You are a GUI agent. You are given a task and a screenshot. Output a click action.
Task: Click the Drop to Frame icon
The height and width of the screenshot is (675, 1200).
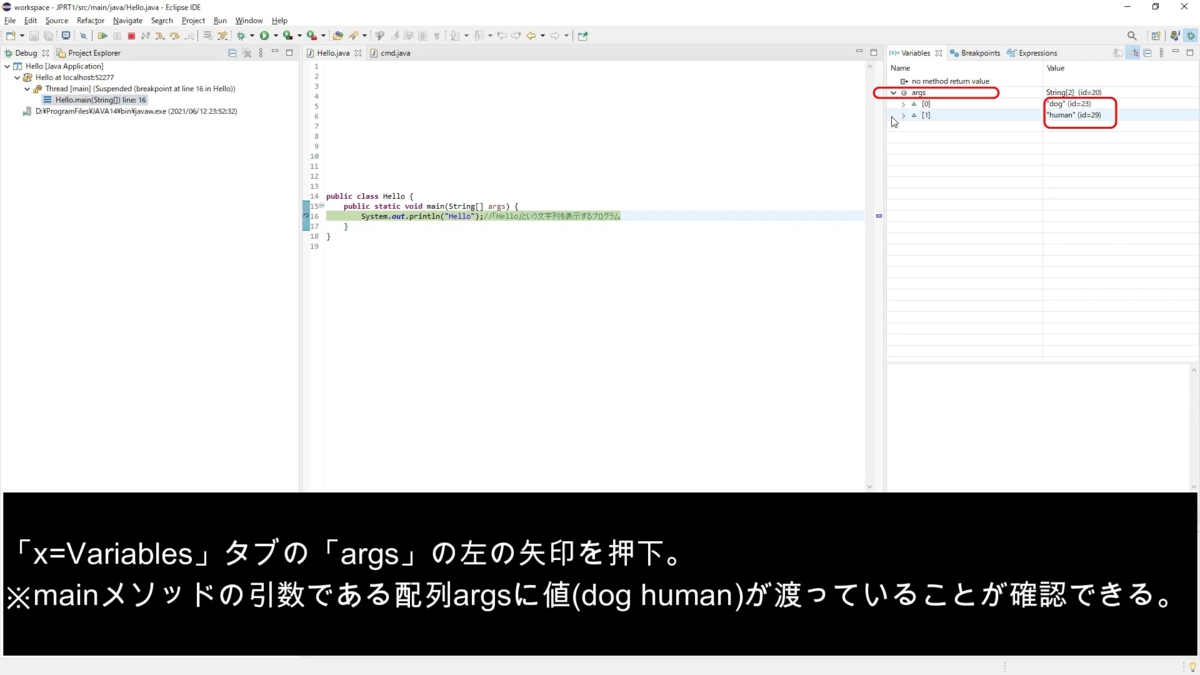click(208, 36)
